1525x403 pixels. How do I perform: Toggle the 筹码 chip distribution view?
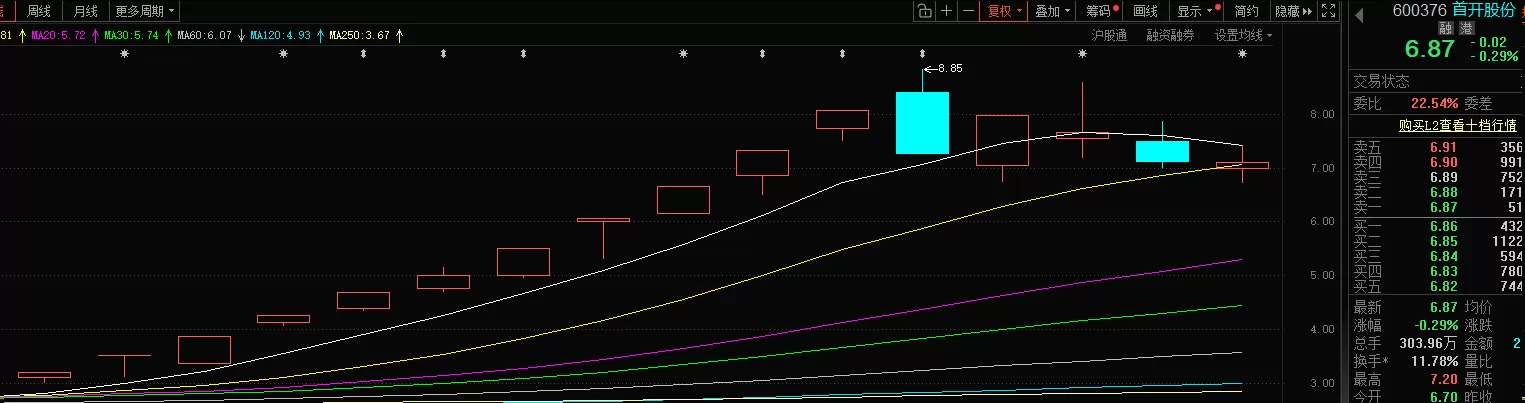(1100, 11)
